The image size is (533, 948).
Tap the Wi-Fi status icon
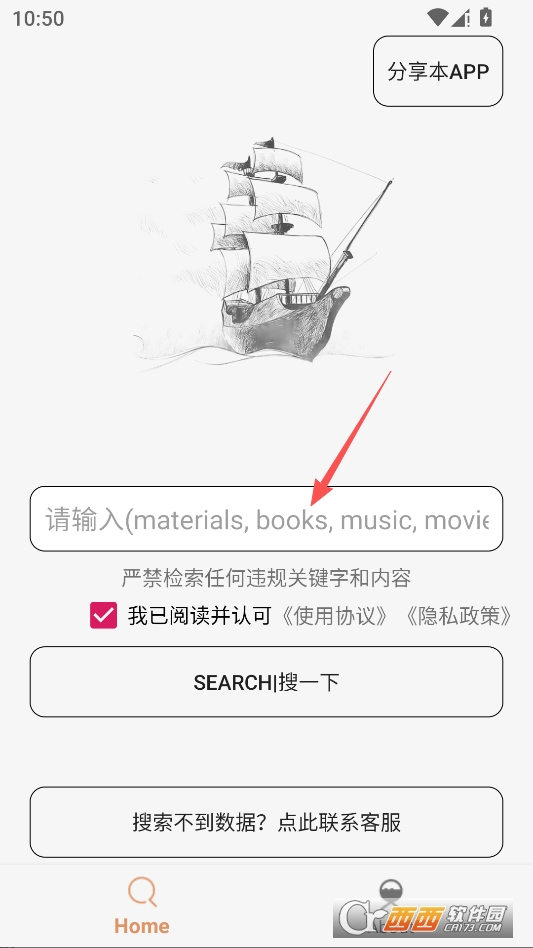tap(438, 18)
